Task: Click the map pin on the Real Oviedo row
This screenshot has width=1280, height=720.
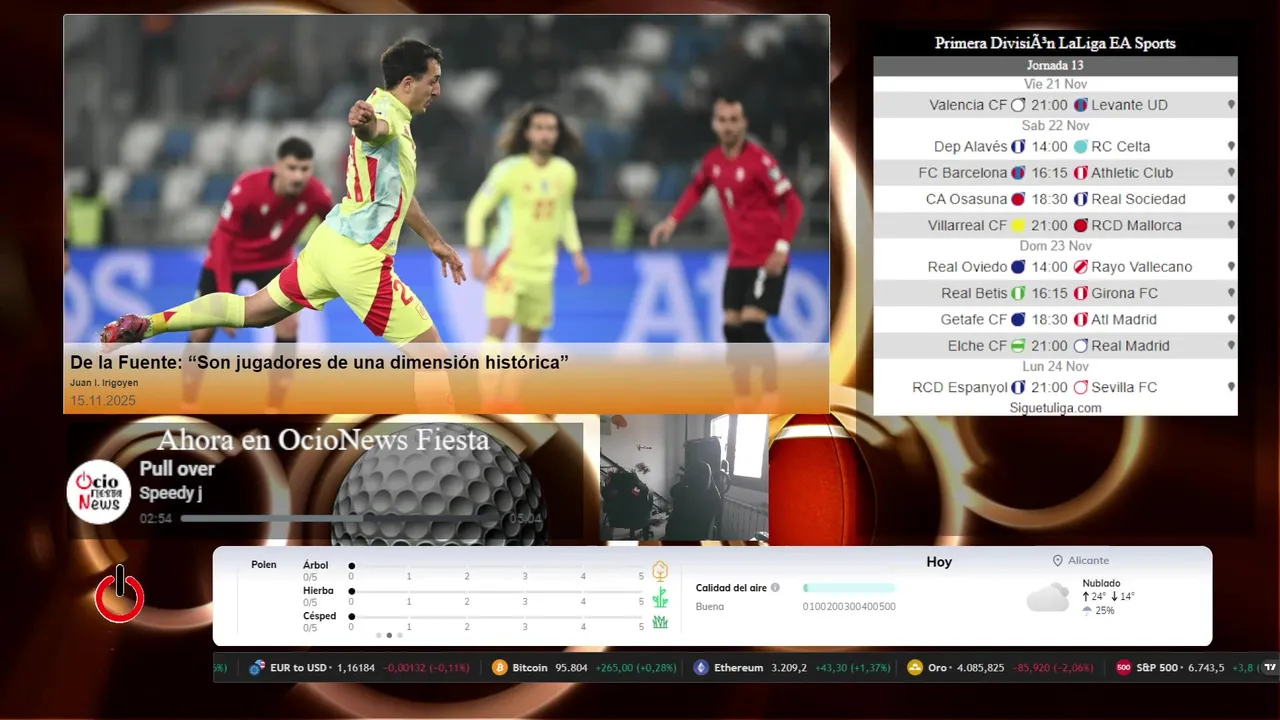Action: 1231,267
